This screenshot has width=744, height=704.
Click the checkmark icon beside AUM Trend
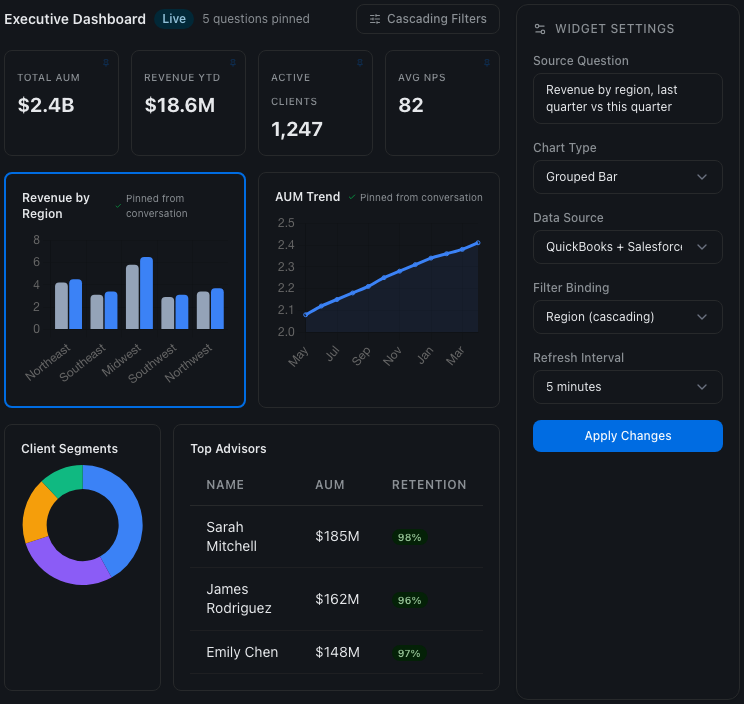[352, 198]
